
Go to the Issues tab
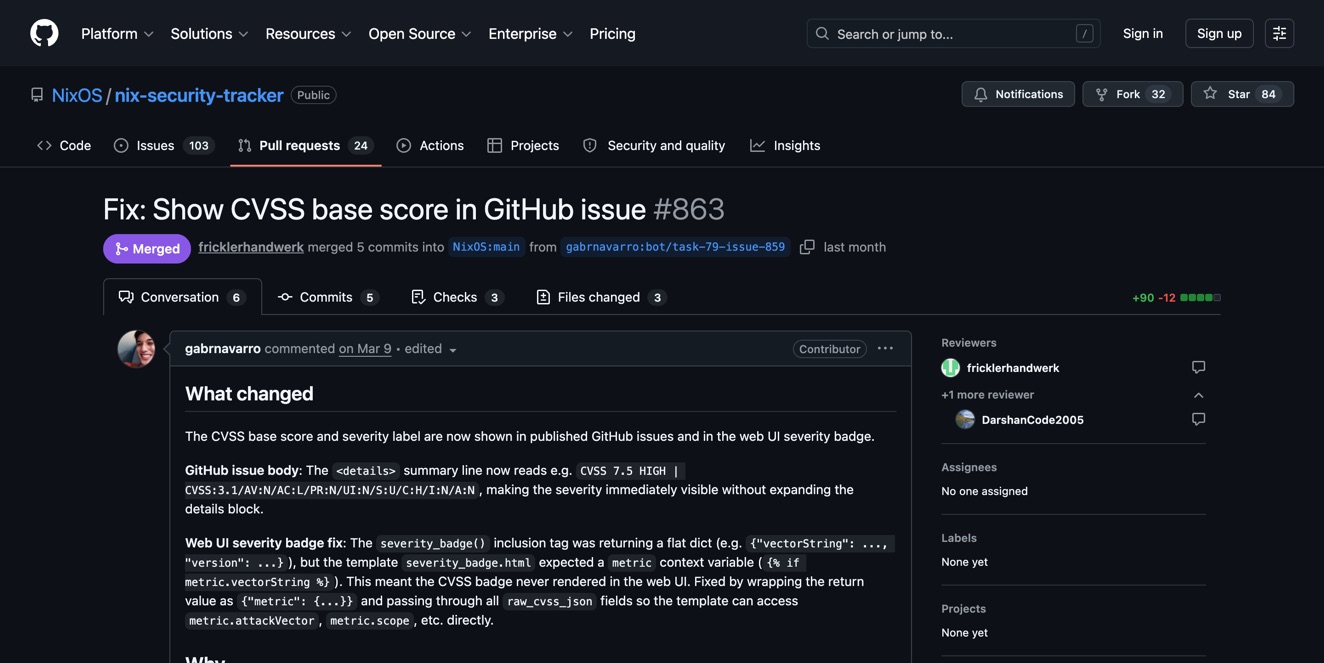tap(162, 146)
